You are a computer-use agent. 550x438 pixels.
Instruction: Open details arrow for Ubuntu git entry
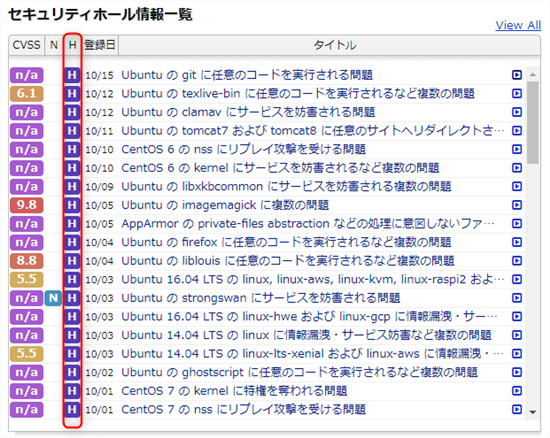[517, 75]
